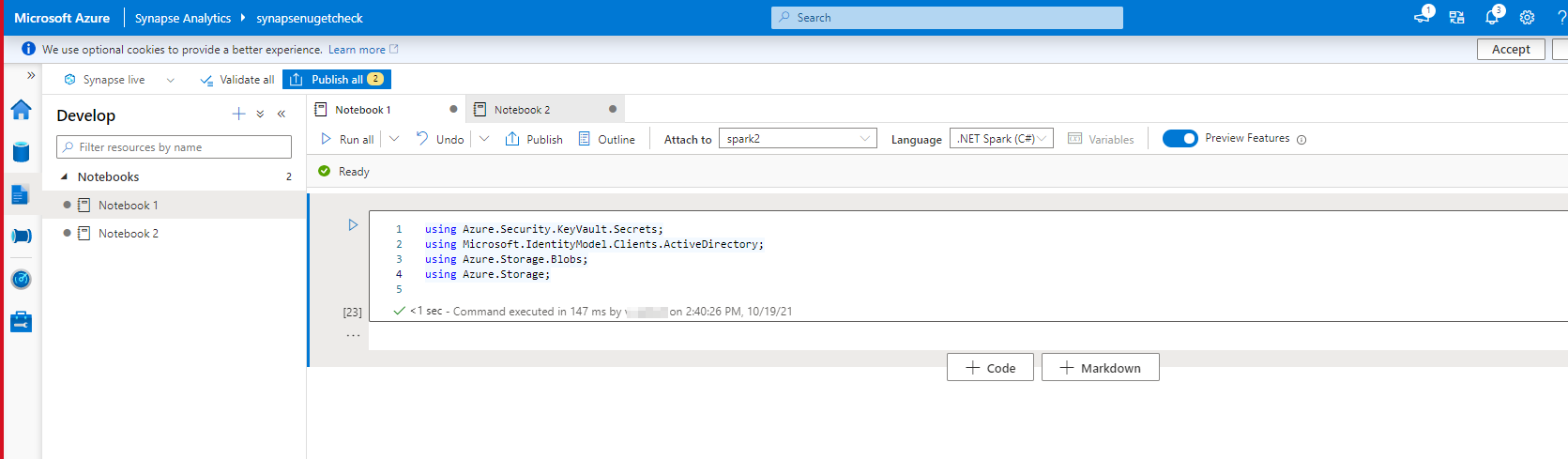This screenshot has width=1568, height=459.
Task: Open the feedback megaphone icon in header
Action: tap(1423, 17)
